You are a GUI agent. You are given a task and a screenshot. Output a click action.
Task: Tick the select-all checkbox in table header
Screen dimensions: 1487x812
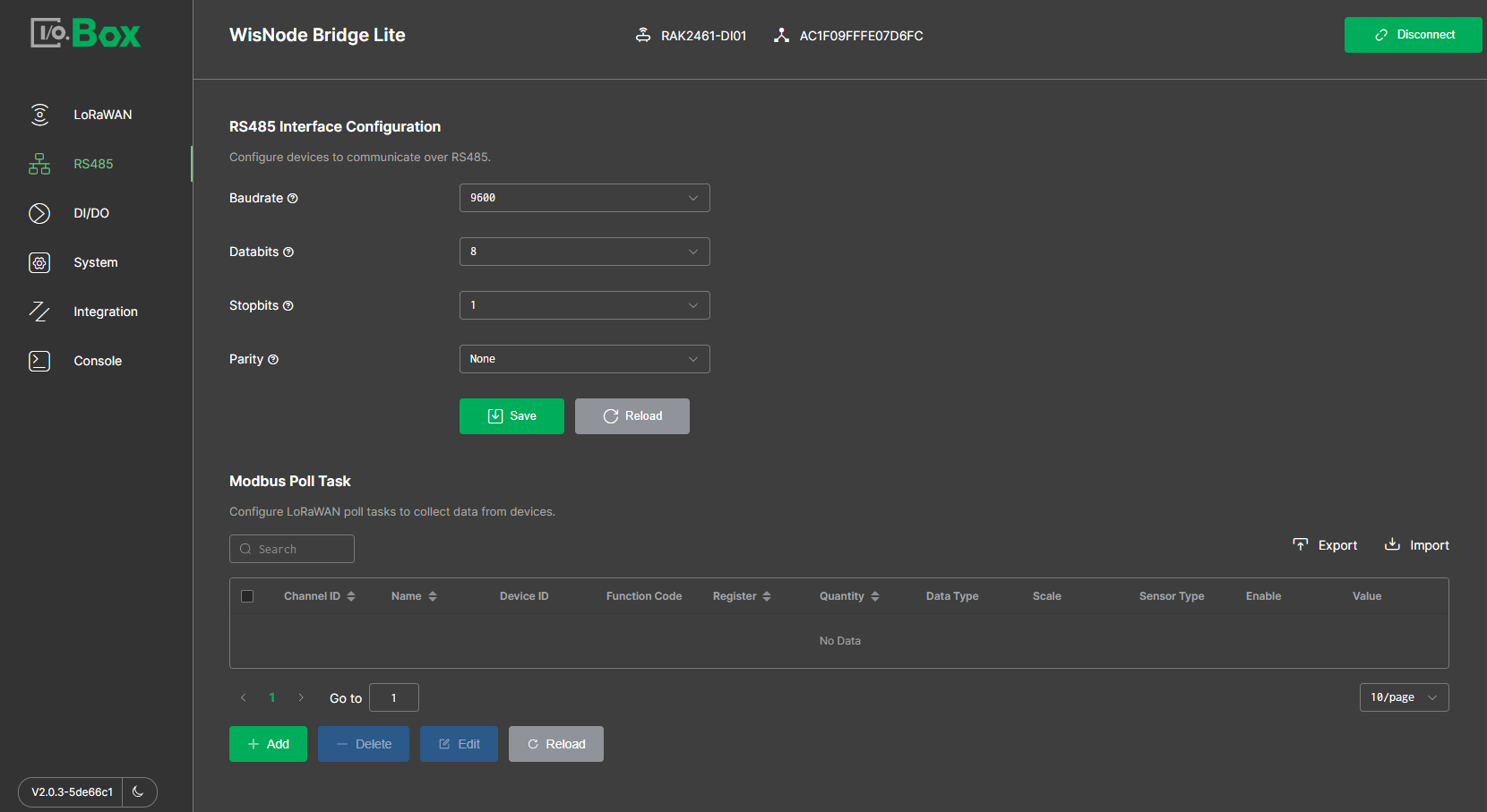[x=247, y=596]
